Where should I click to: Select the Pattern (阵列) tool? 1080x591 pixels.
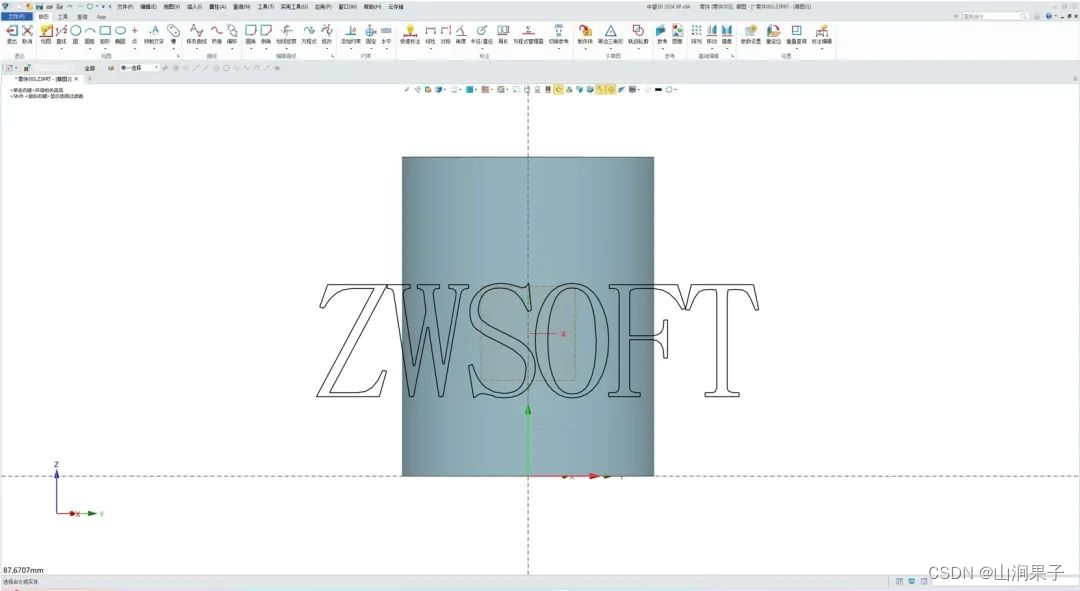696,33
